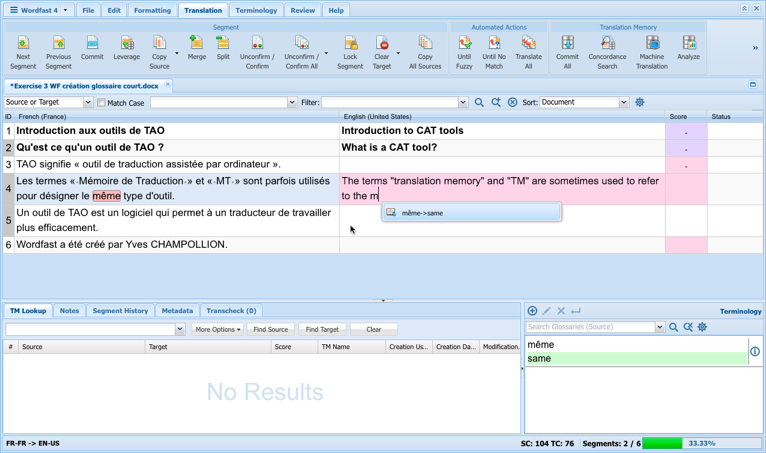This screenshot has width=766, height=453.
Task: Open the Search Glossaries dropdown arrow
Action: (660, 327)
